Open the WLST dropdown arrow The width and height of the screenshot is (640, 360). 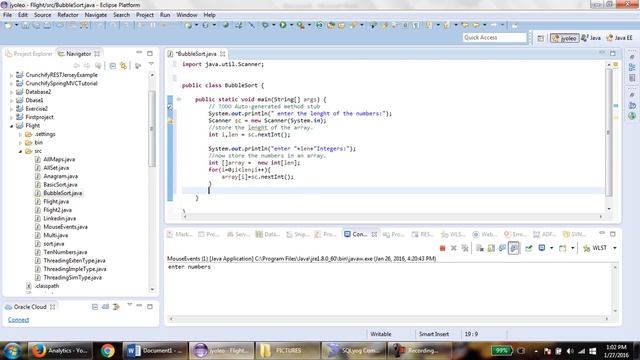(x=615, y=248)
